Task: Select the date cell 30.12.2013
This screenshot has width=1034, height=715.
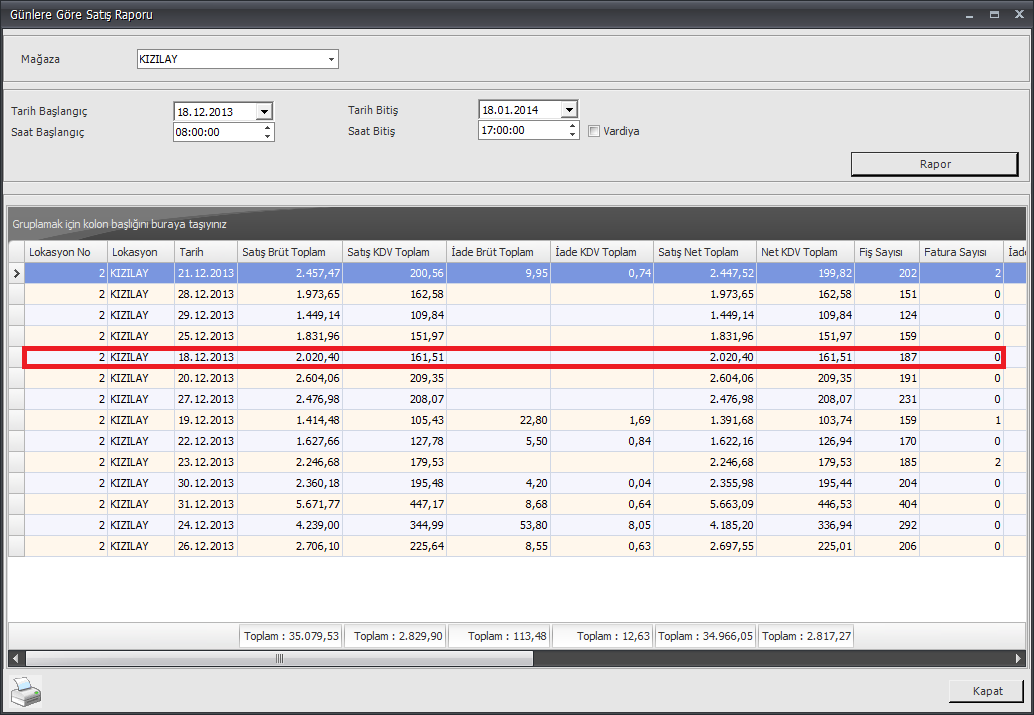Action: pos(206,483)
